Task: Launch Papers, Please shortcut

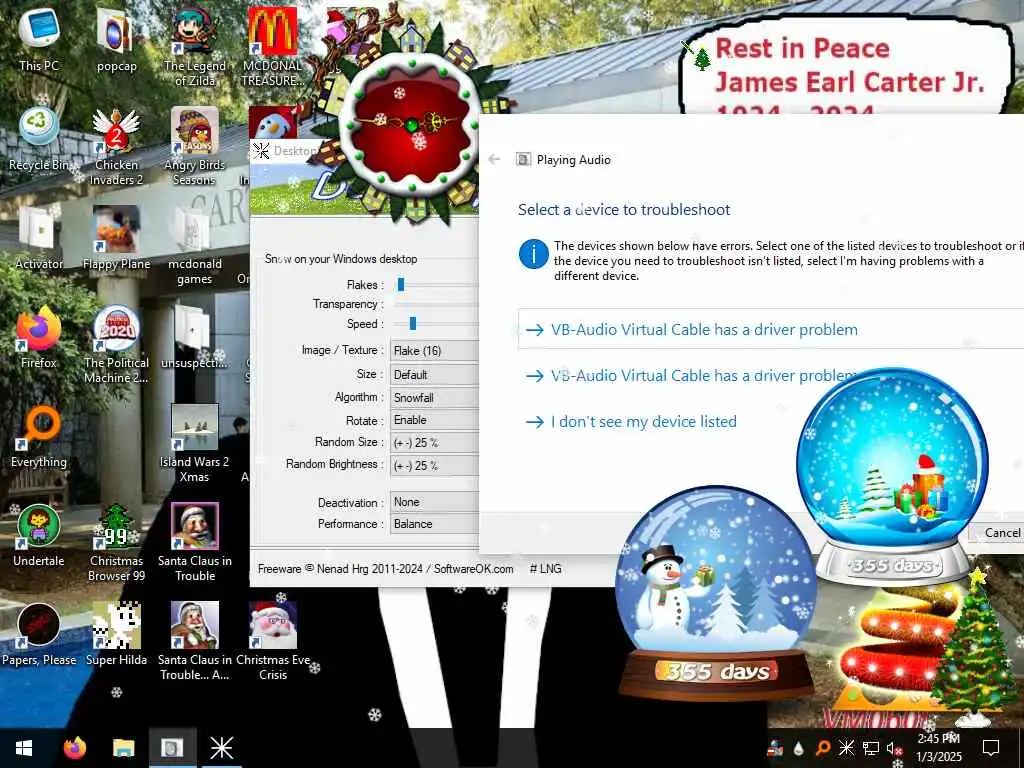Action: 39,635
